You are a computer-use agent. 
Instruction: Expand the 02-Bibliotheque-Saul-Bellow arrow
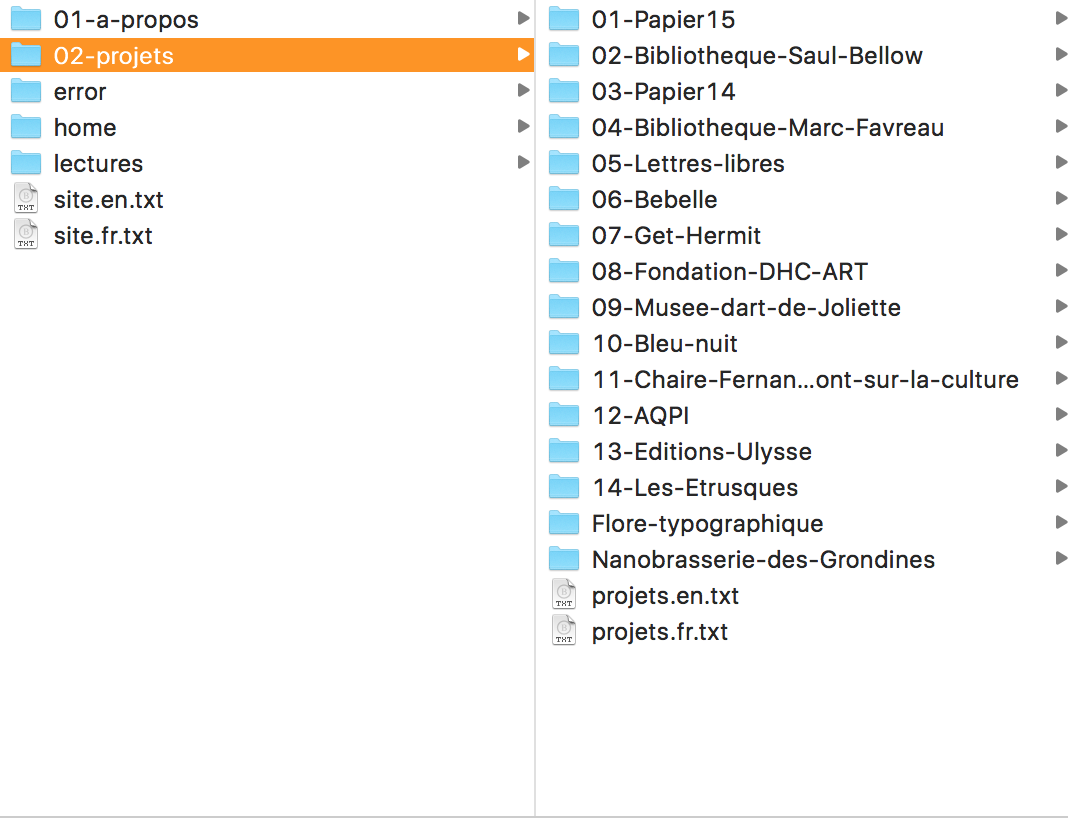[1061, 54]
